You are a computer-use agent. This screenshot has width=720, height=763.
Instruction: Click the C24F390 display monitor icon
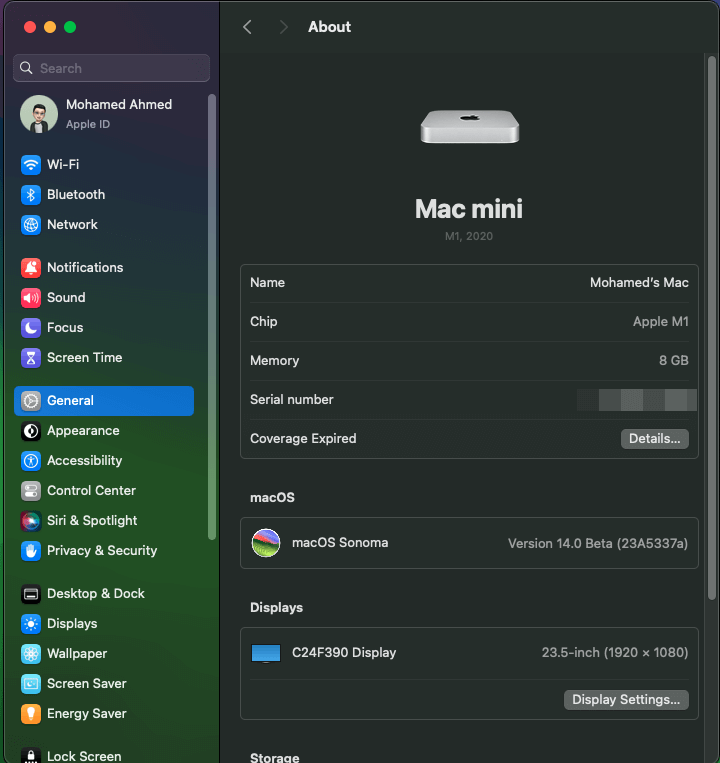(x=266, y=654)
